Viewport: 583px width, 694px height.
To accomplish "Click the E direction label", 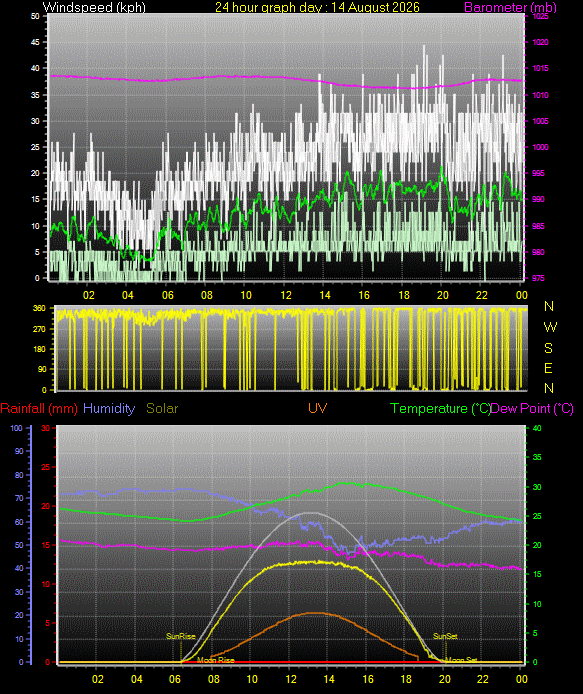I will point(548,368).
